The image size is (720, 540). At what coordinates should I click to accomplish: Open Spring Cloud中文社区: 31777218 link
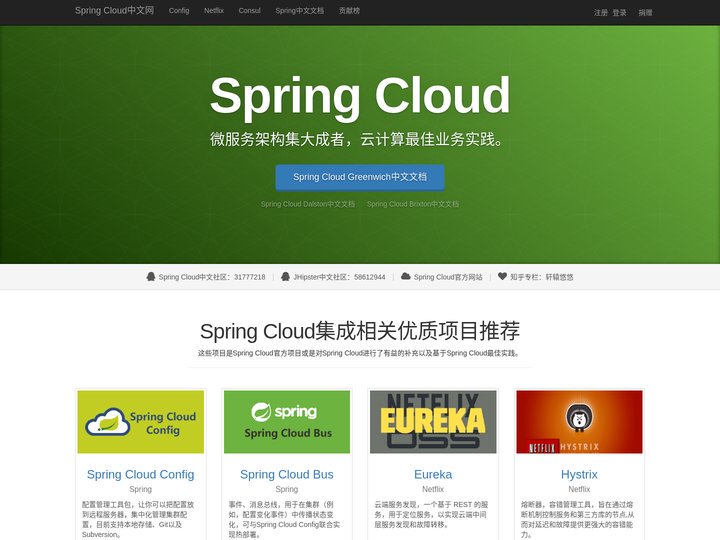212,277
